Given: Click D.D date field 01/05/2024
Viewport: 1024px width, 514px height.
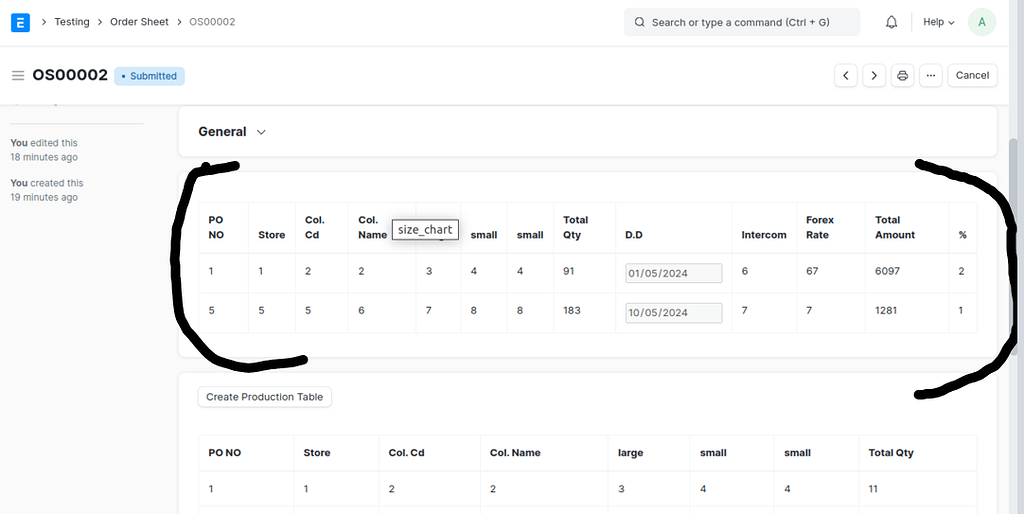Looking at the screenshot, I should [x=674, y=273].
